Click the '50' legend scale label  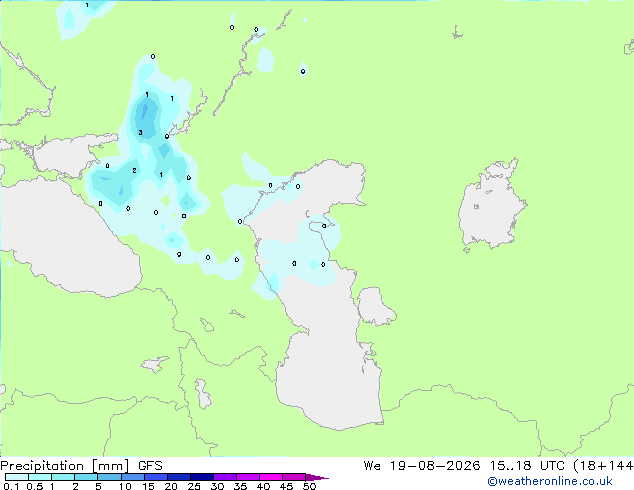[309, 486]
